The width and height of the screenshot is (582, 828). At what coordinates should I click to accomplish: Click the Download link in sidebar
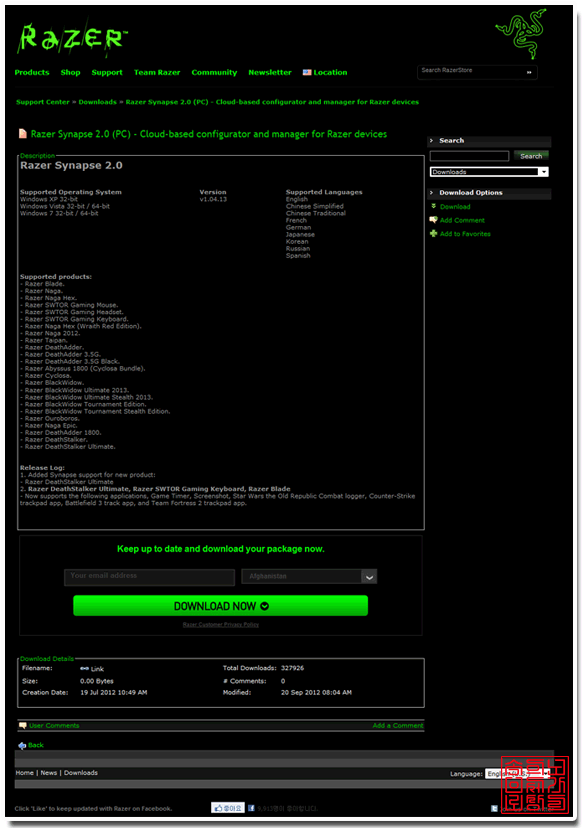pos(455,206)
